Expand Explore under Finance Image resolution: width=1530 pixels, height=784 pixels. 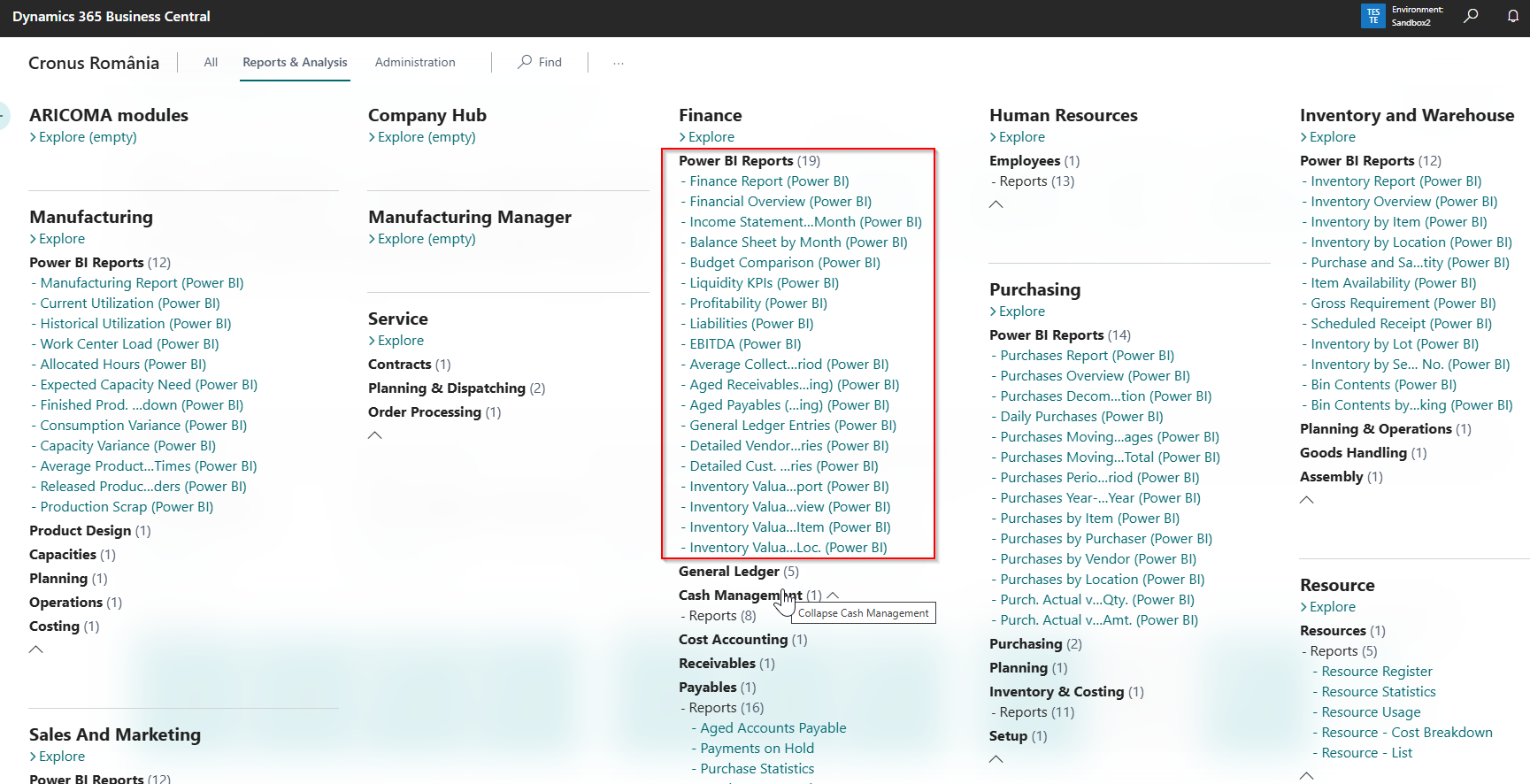[706, 137]
